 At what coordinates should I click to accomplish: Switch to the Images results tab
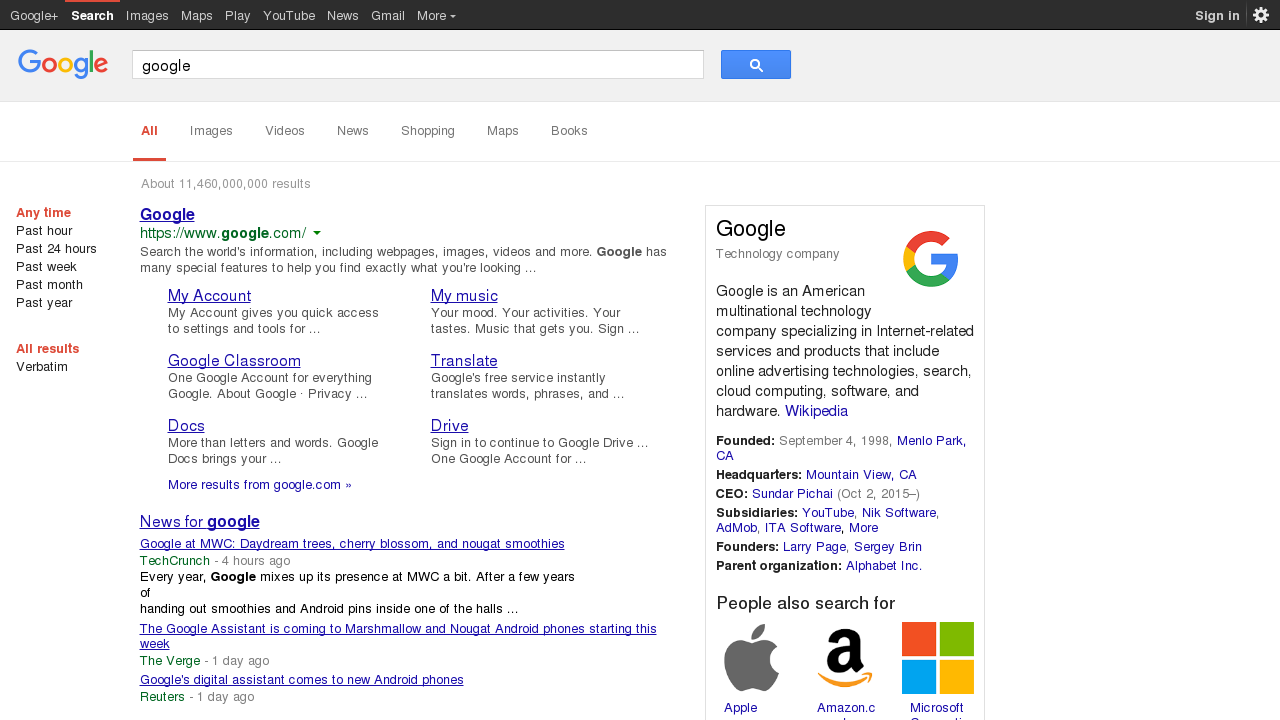point(211,131)
